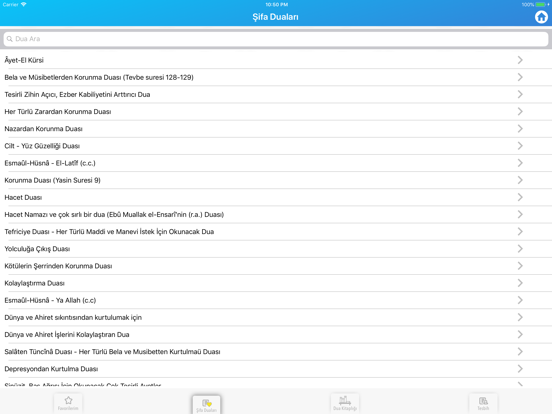The image size is (552, 414).
Task: Click the battery icon in status bar
Action: point(540,5)
